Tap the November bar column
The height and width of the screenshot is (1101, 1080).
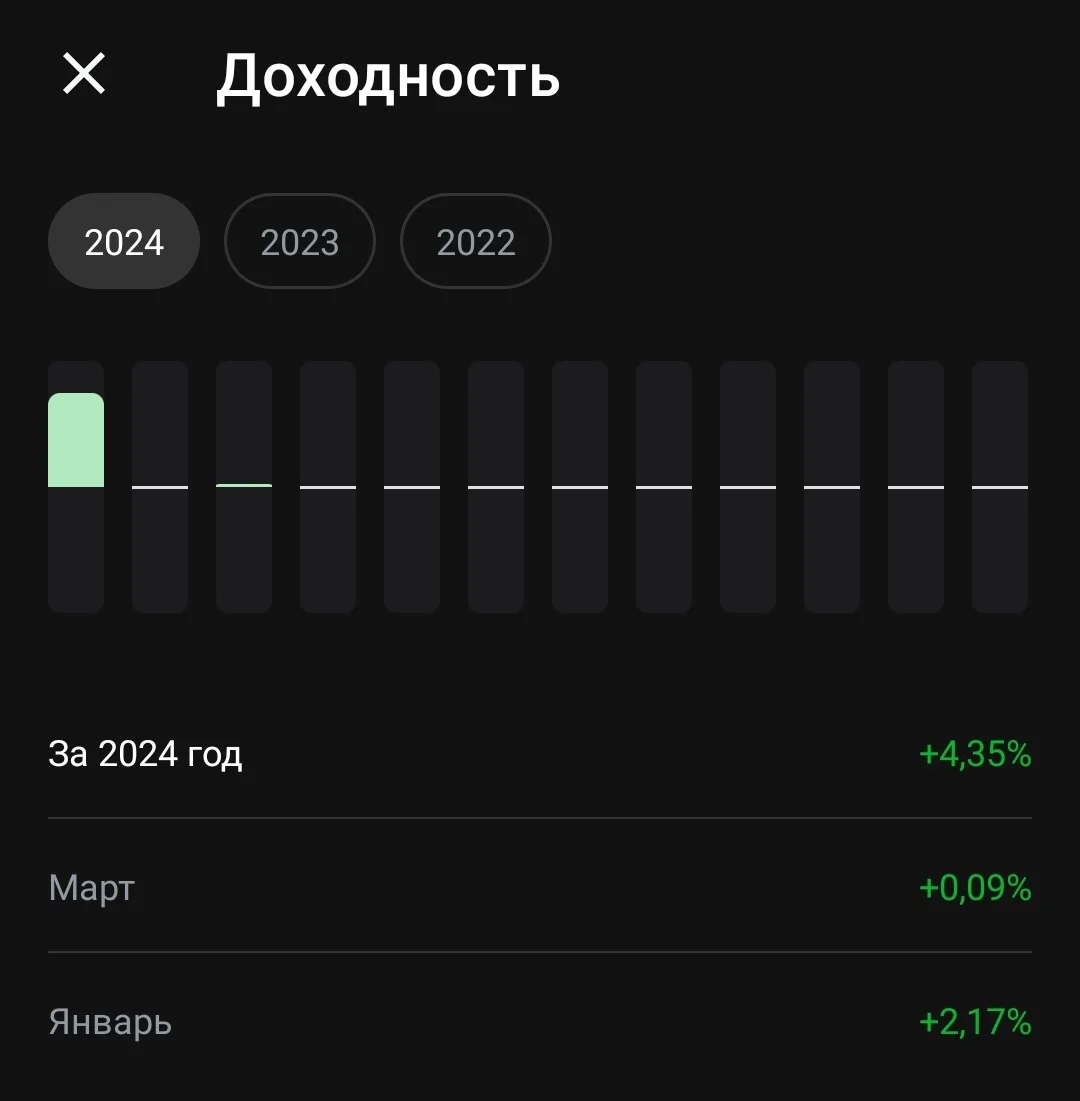[916, 487]
